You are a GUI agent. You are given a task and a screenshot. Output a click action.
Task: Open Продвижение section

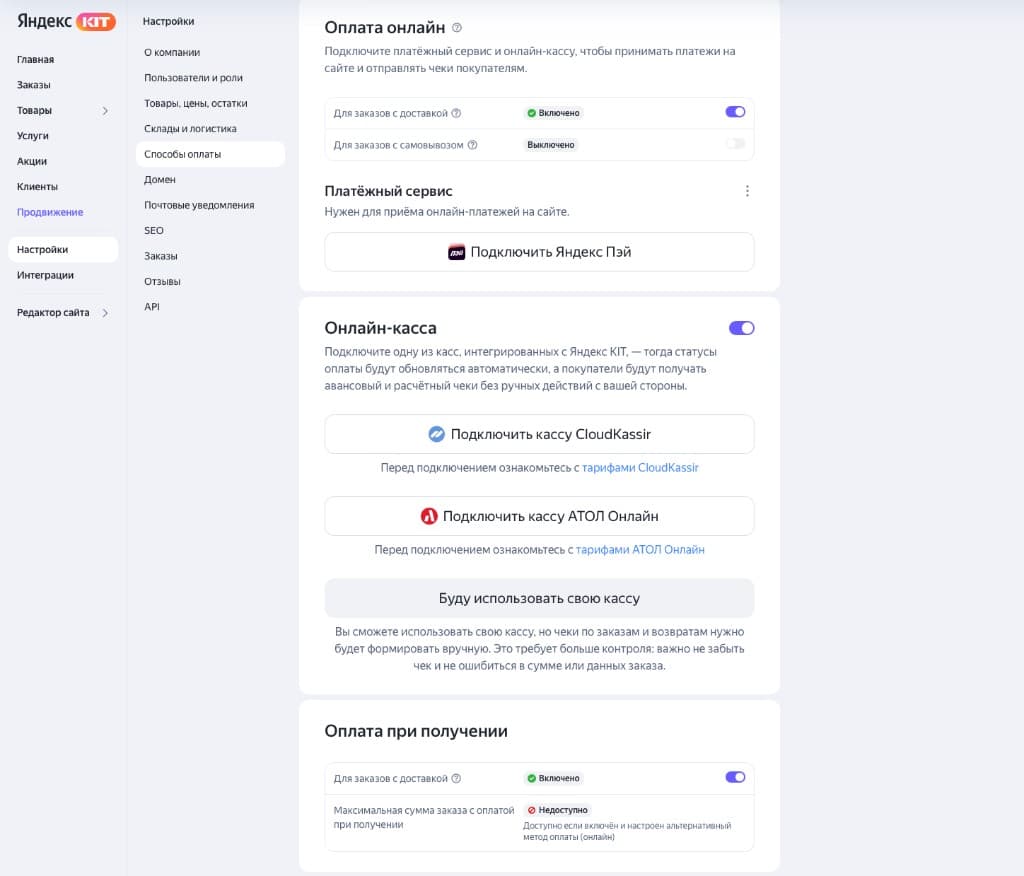pyautogui.click(x=50, y=212)
